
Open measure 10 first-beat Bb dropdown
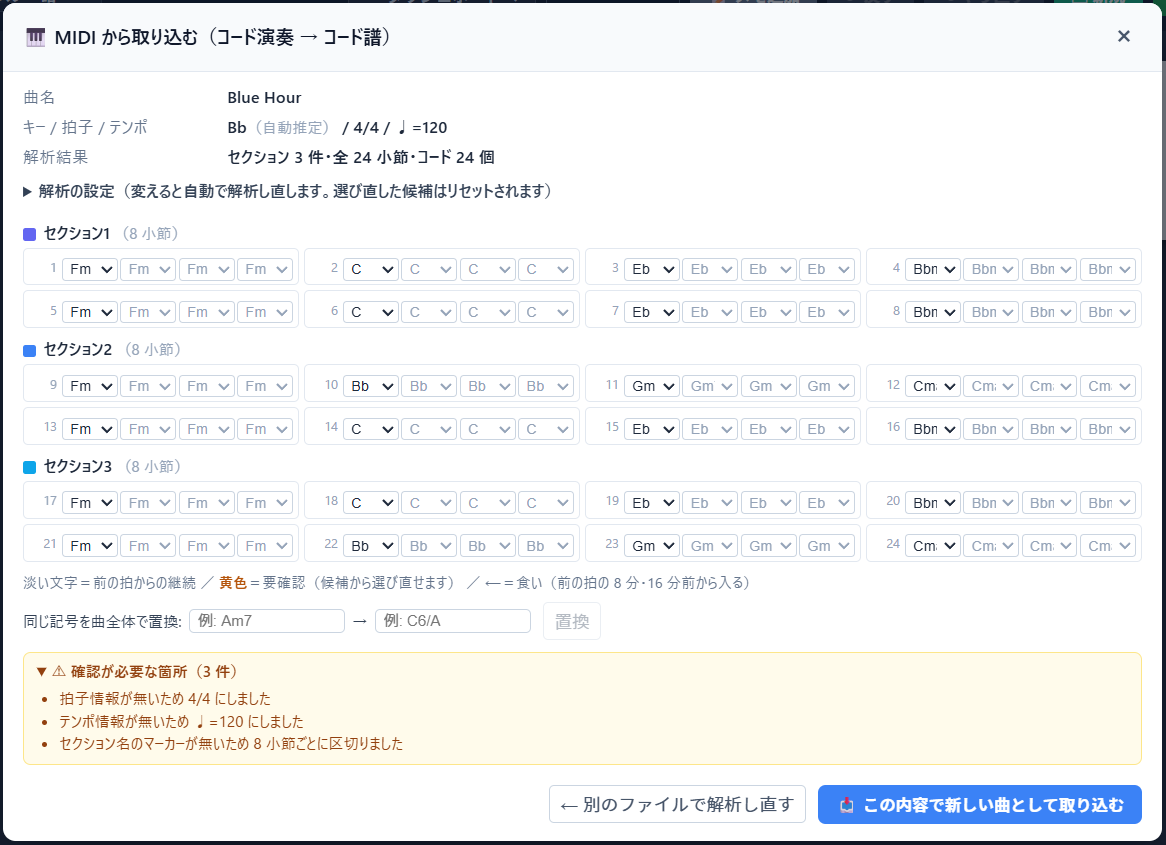pyautogui.click(x=370, y=386)
